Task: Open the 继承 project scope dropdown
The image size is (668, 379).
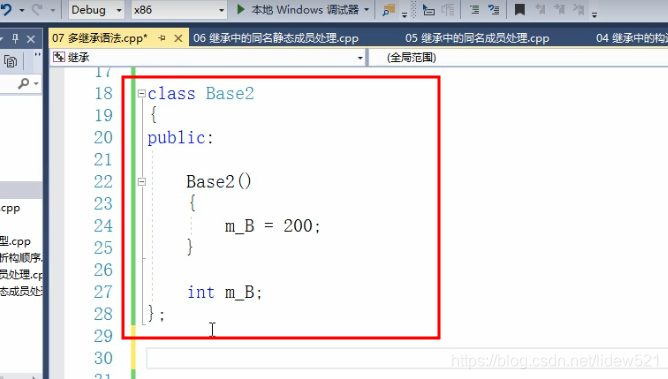Action: pyautogui.click(x=208, y=57)
